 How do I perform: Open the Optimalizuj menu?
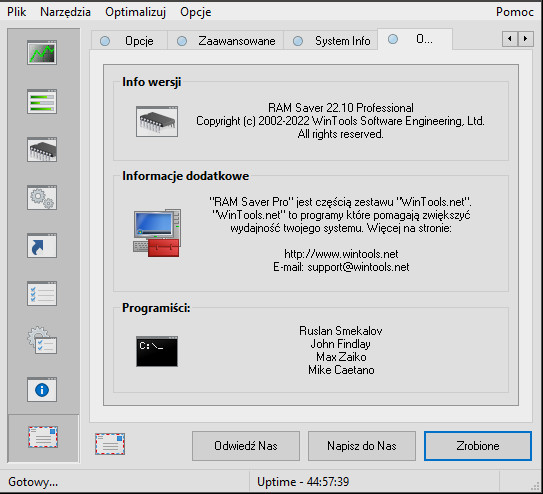click(x=135, y=12)
